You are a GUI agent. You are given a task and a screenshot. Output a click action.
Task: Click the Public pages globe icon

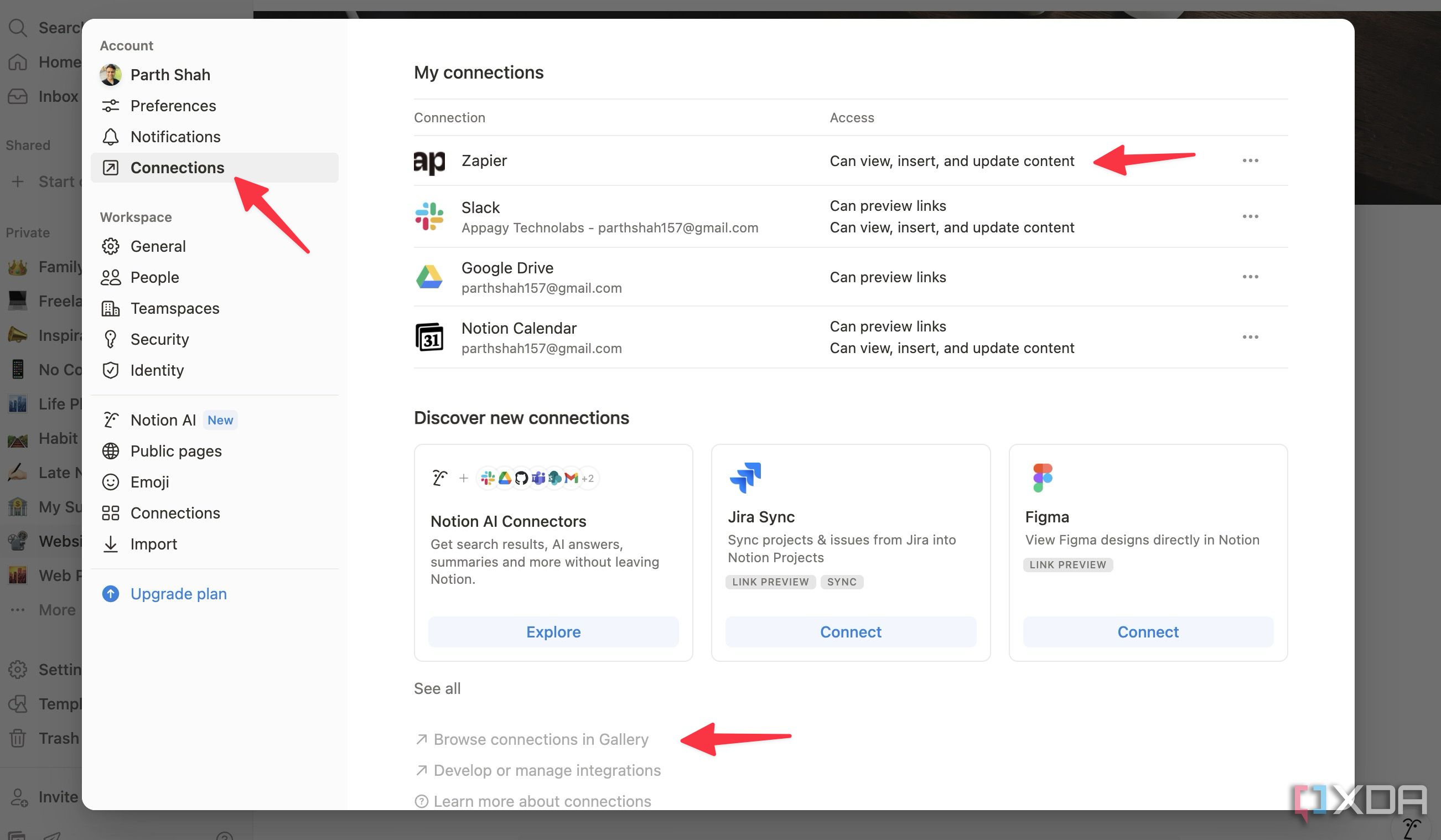pos(110,451)
